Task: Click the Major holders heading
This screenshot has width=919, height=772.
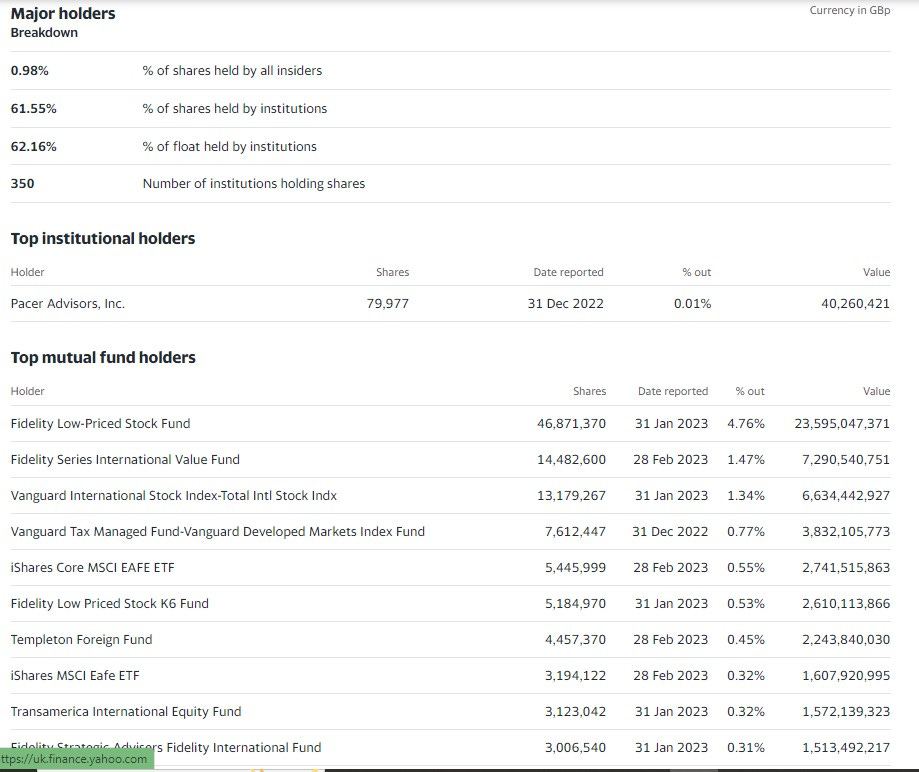Action: point(63,13)
